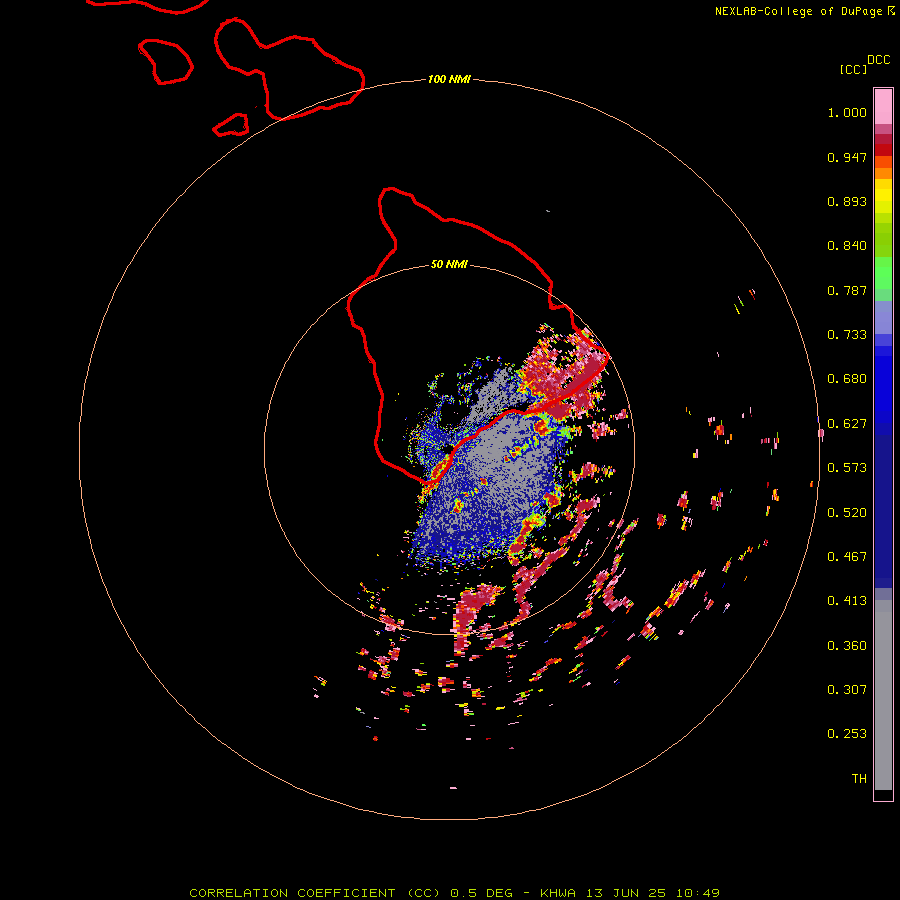Image resolution: width=900 pixels, height=900 pixels.
Task: Click the "50 NMI" range ring label
Action: (449, 265)
